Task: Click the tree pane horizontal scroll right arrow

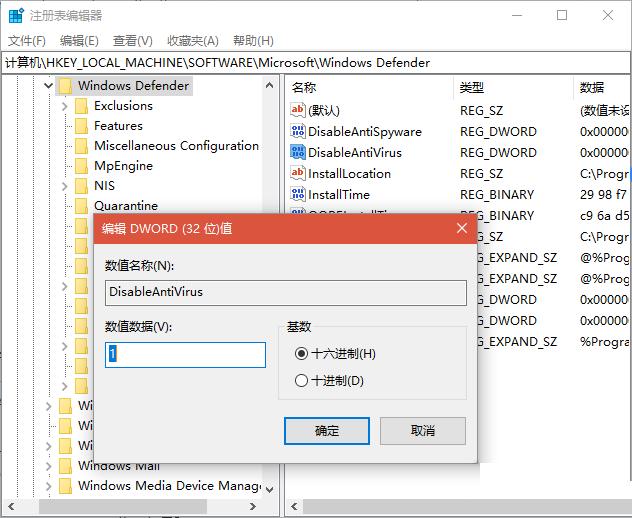Action: [x=253, y=506]
